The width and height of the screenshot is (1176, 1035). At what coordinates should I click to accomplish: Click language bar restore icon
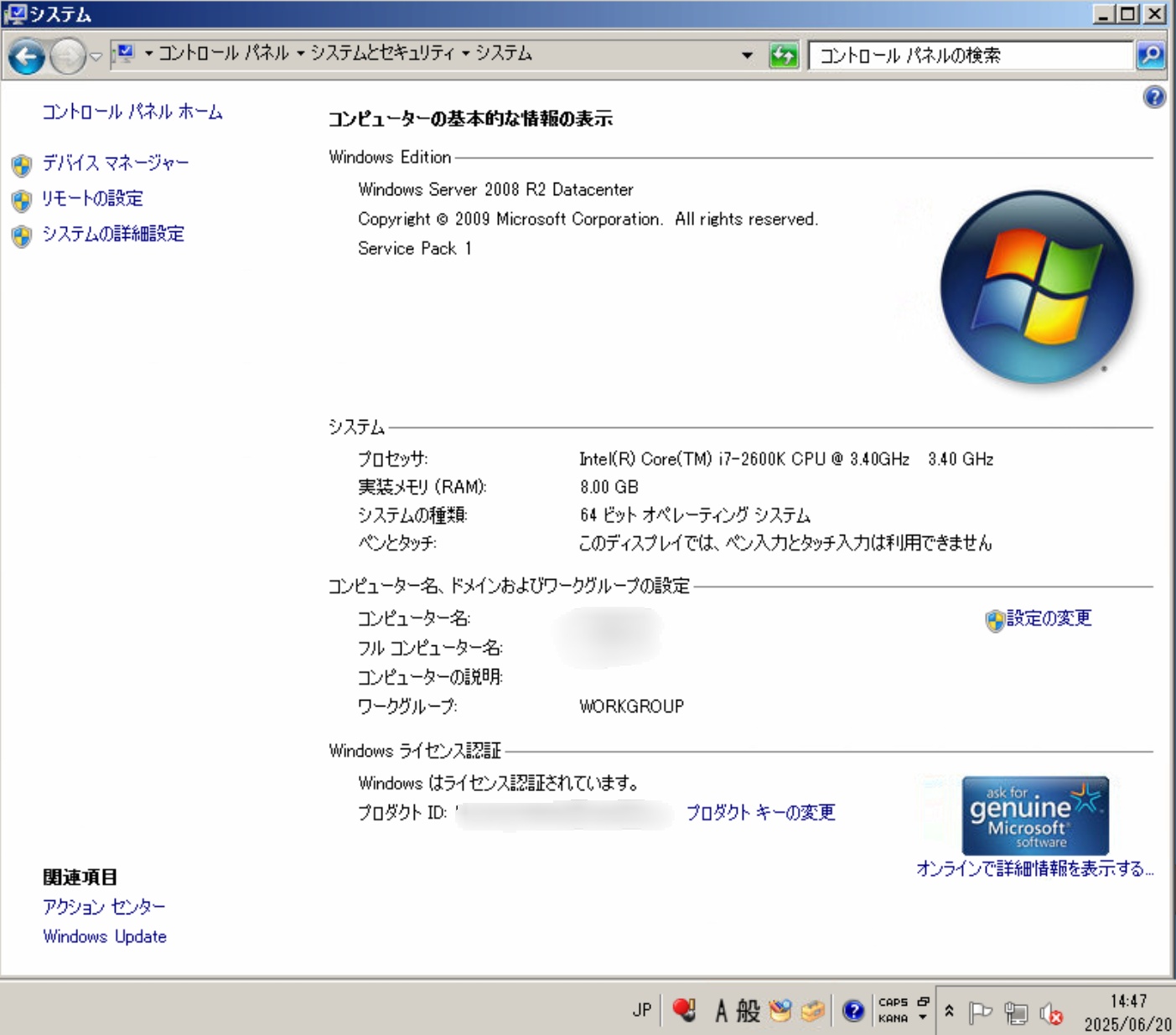[x=923, y=1001]
